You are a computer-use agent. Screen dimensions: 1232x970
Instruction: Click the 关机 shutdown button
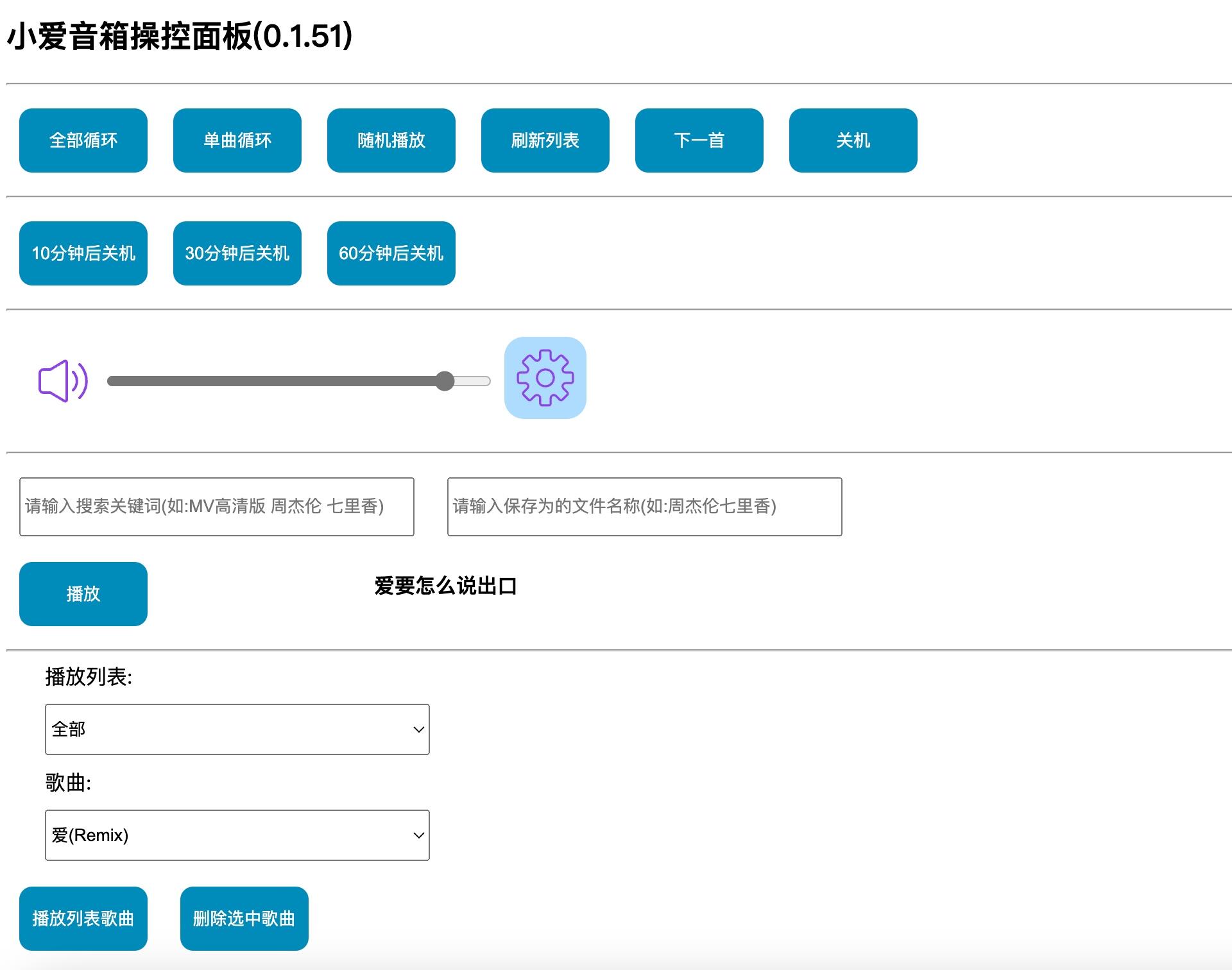[x=853, y=140]
